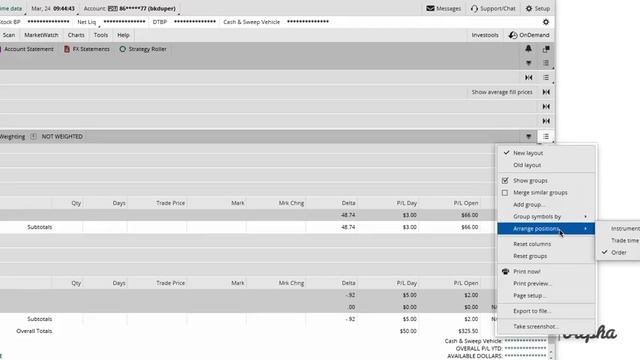Click the $50.00 overall P/L Day total
Viewport: 640px width, 360px height.
[x=408, y=331]
